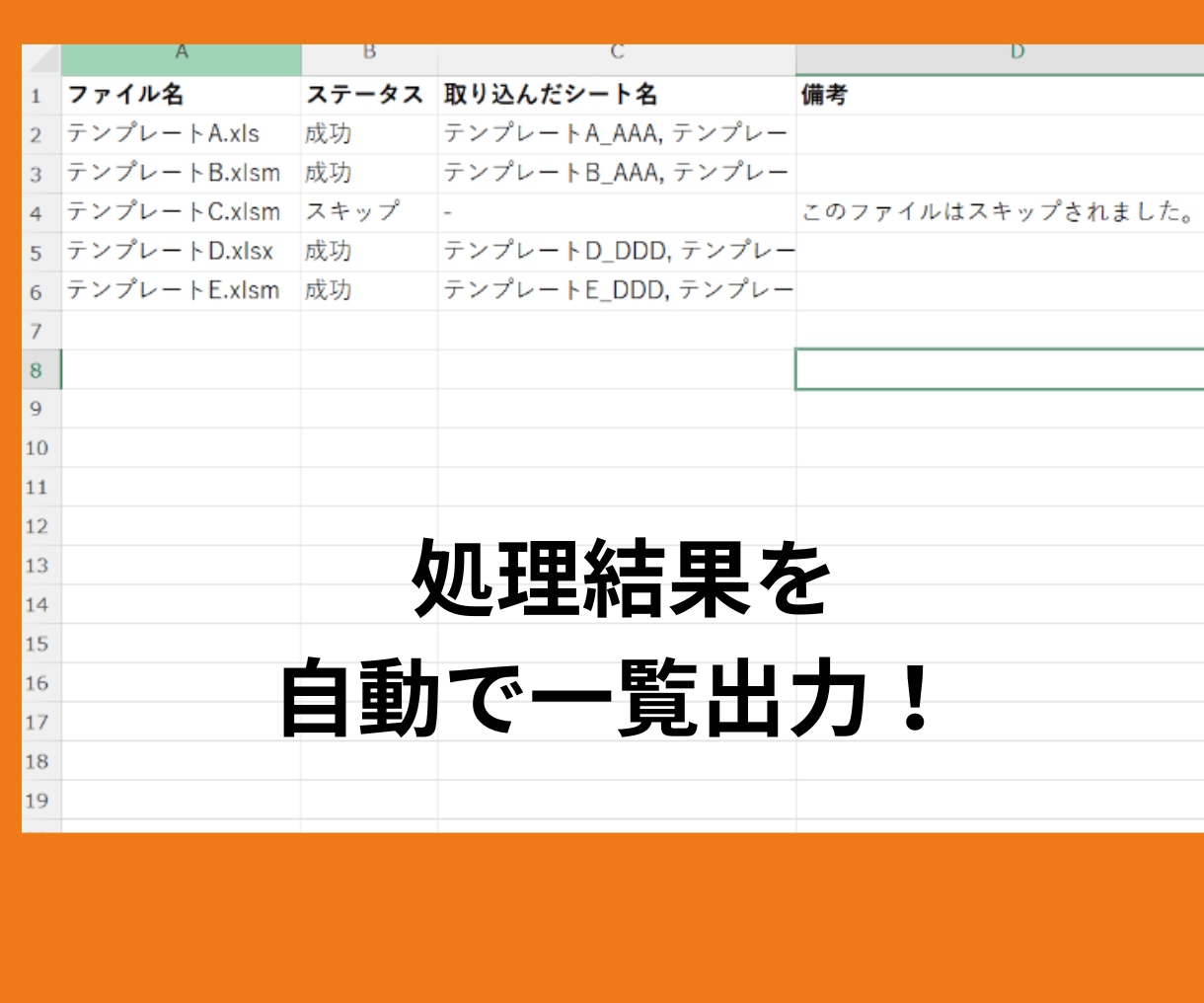Select row 13 header

click(41, 566)
